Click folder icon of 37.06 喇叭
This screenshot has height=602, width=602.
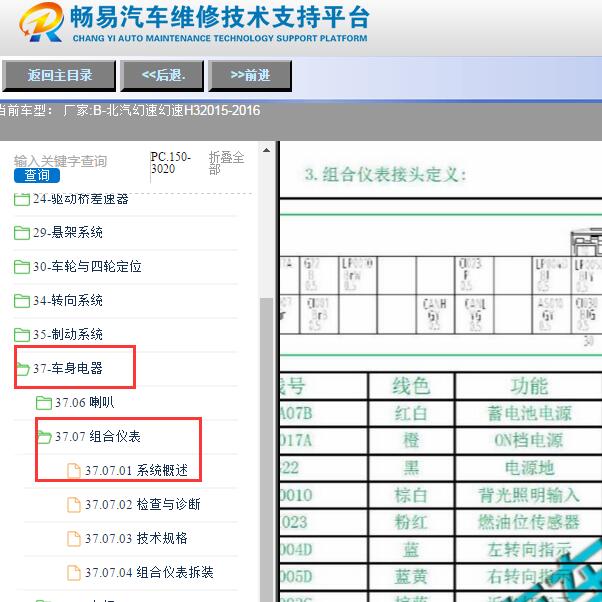click(x=44, y=403)
